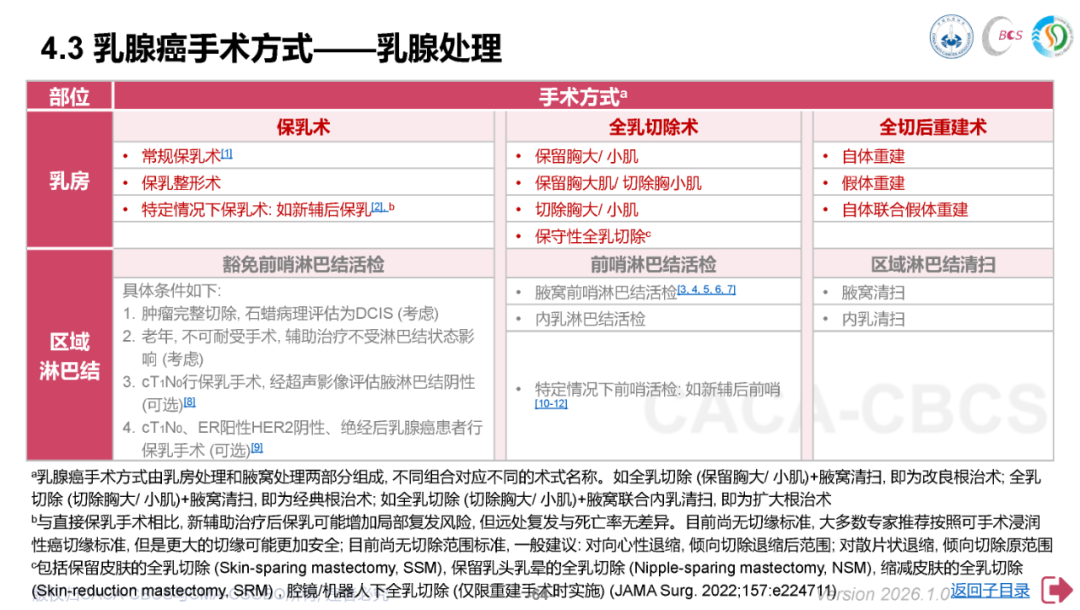Click the BCS crescent logo
Viewport: 1080px width, 610px height.
click(1003, 38)
